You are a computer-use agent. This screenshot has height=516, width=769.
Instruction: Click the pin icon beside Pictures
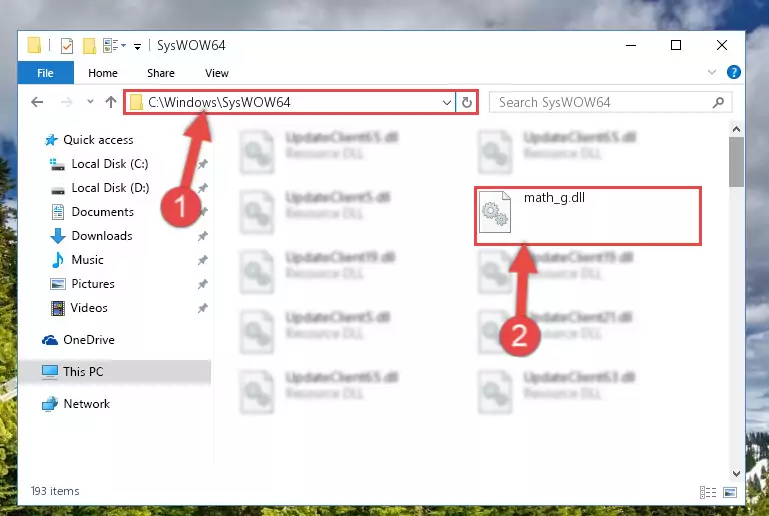click(203, 284)
